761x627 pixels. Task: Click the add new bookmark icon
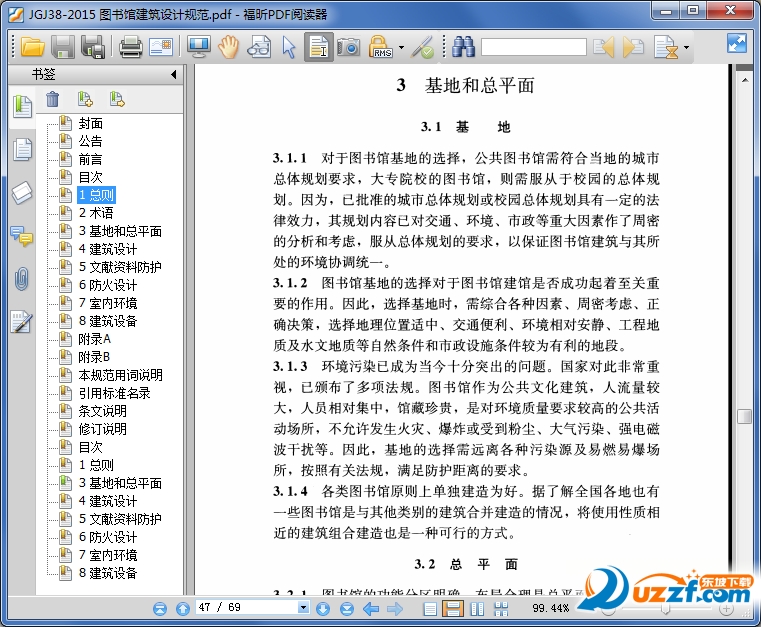pos(85,99)
